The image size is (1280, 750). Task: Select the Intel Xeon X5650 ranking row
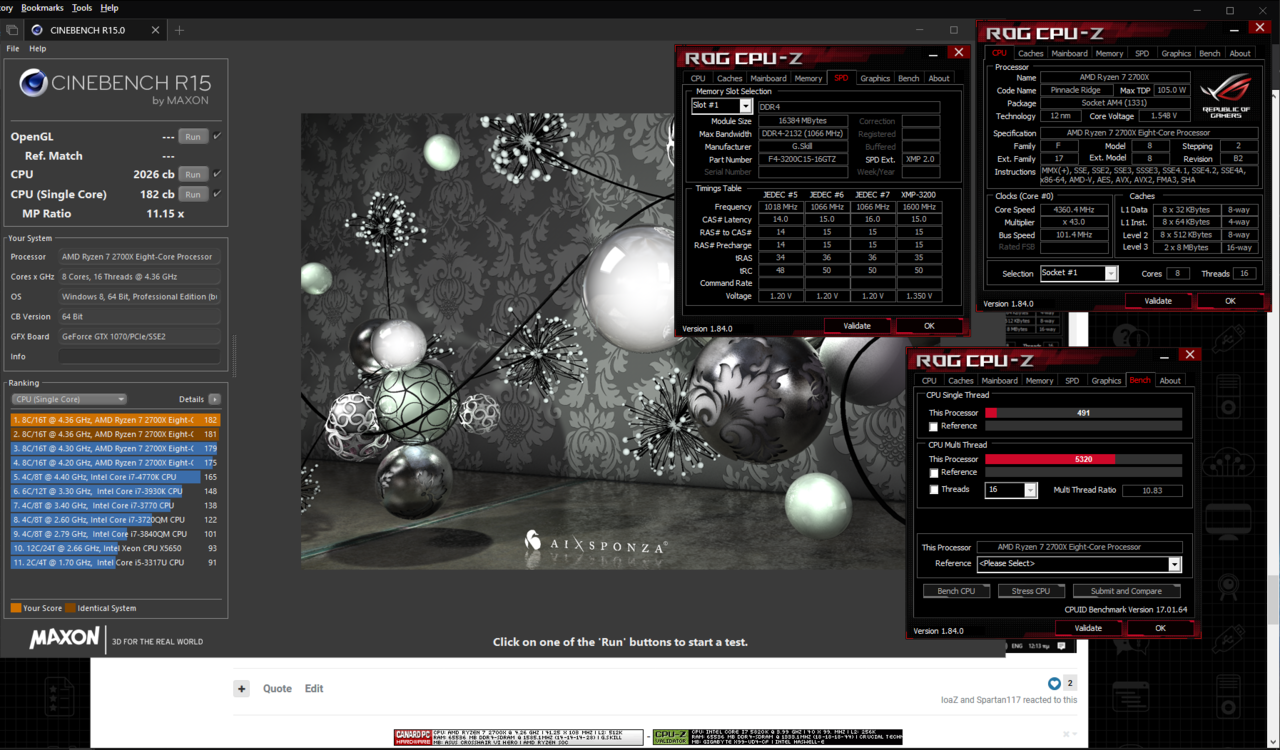coord(115,548)
